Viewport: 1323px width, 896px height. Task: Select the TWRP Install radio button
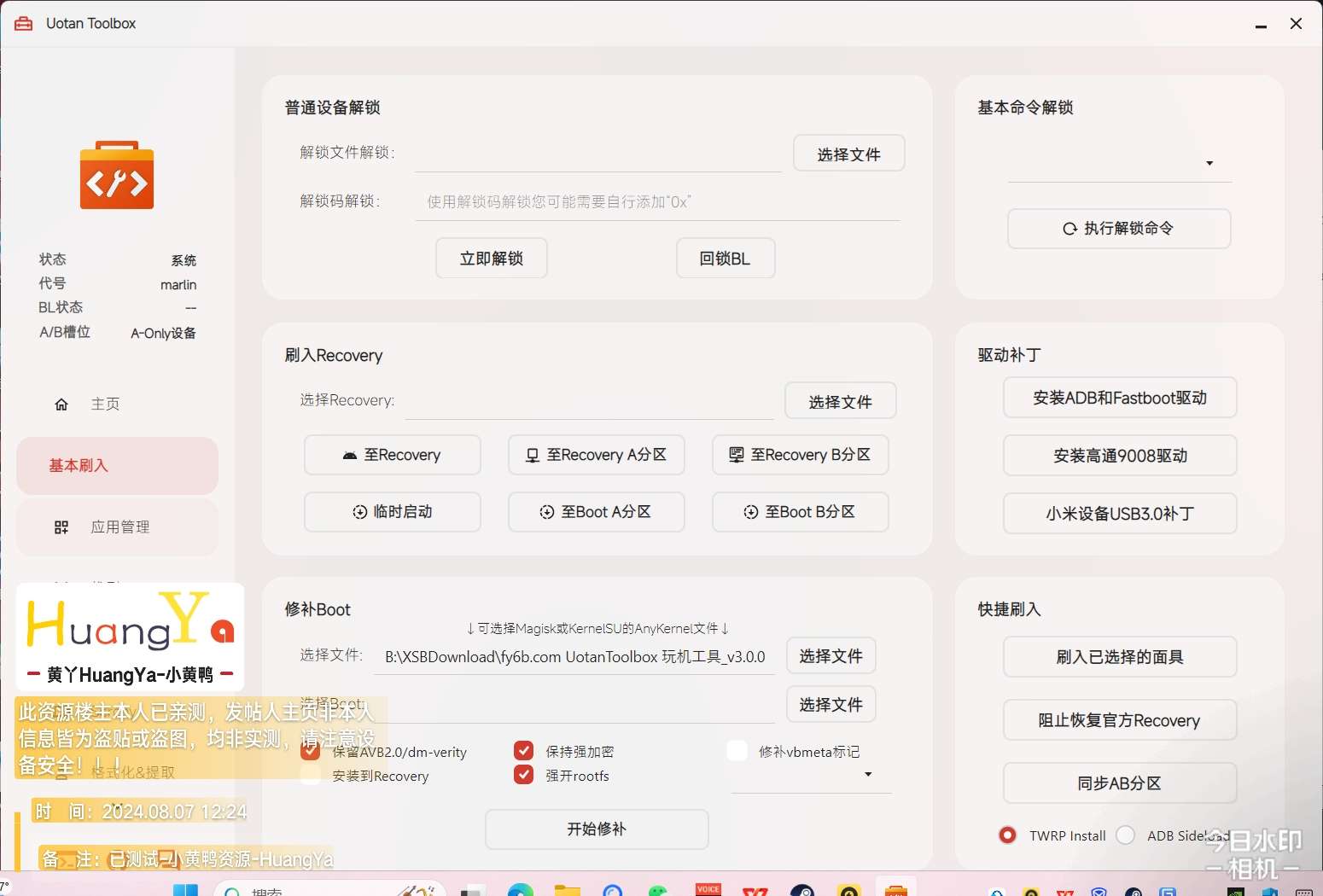(x=1007, y=835)
